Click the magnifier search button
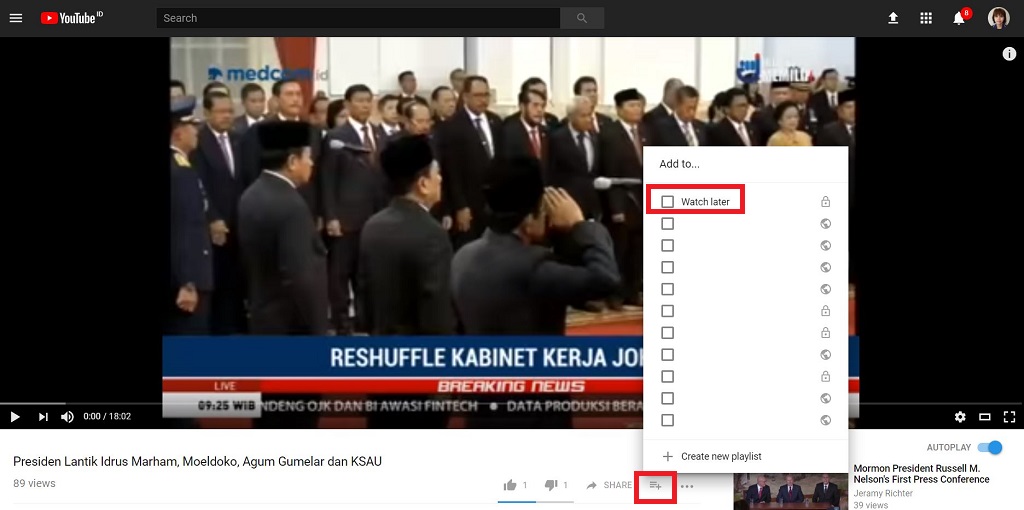The image size is (1024, 510). (x=582, y=18)
